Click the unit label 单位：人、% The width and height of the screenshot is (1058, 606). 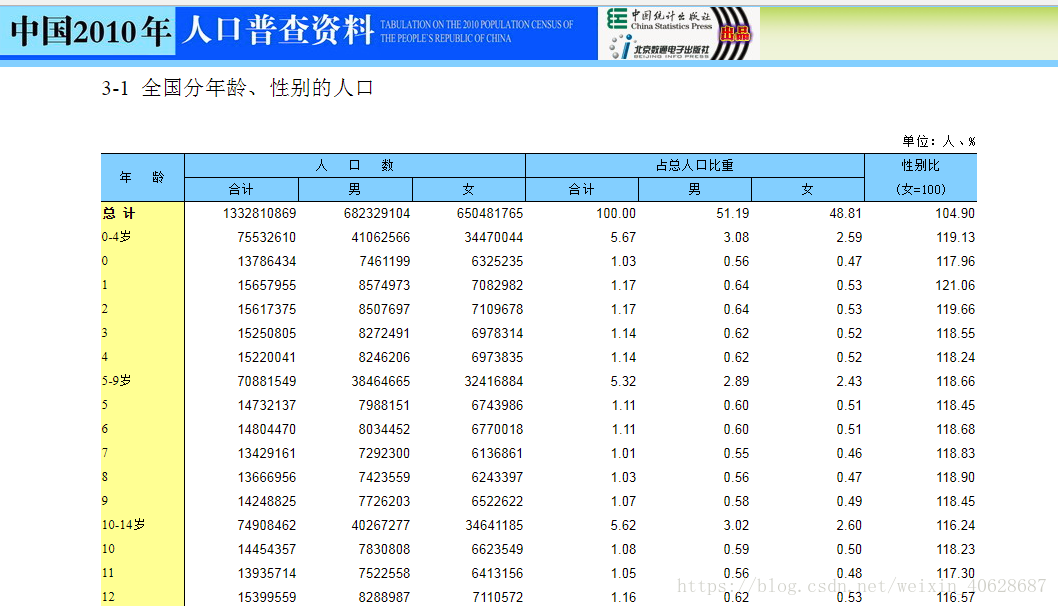tap(939, 141)
